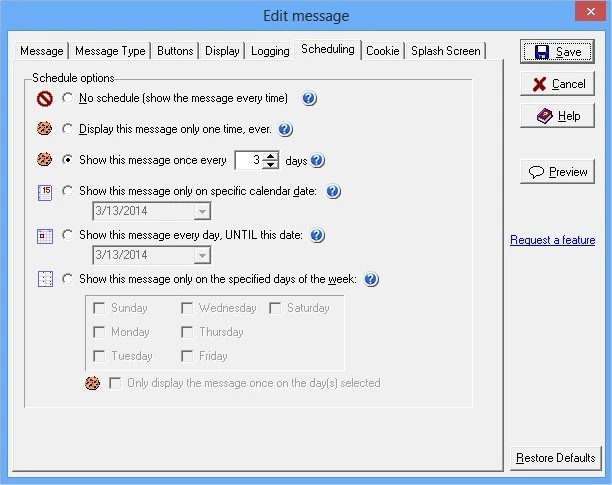Open the UNTIL this date dropdown

(202, 255)
